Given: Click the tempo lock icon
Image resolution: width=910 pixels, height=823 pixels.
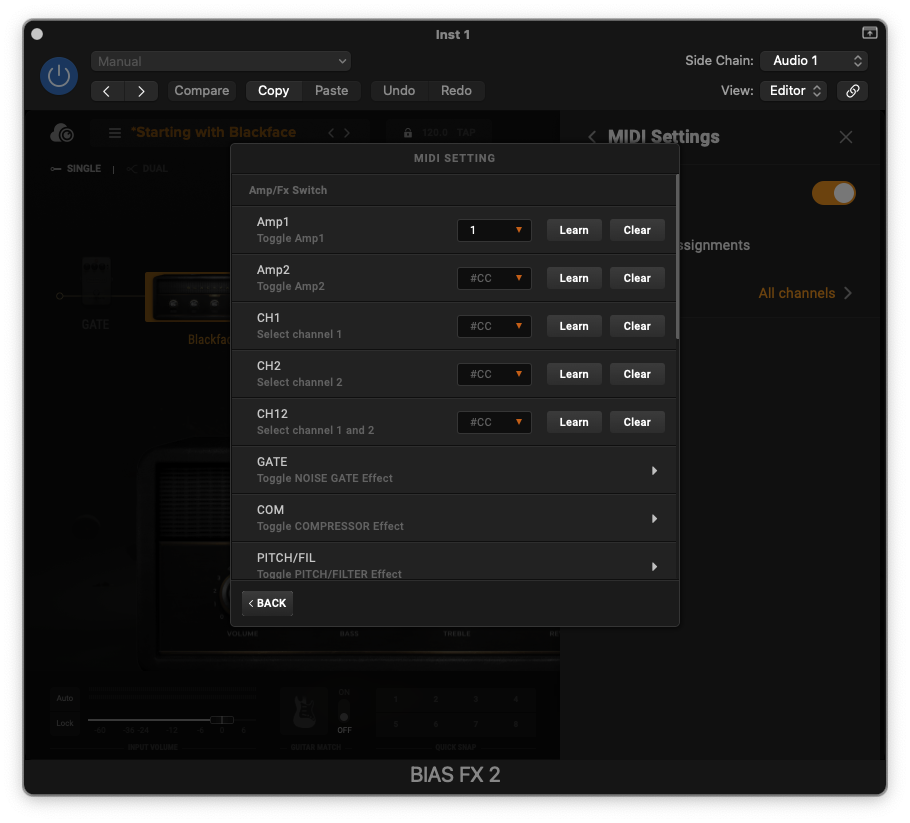Looking at the screenshot, I should pyautogui.click(x=408, y=133).
